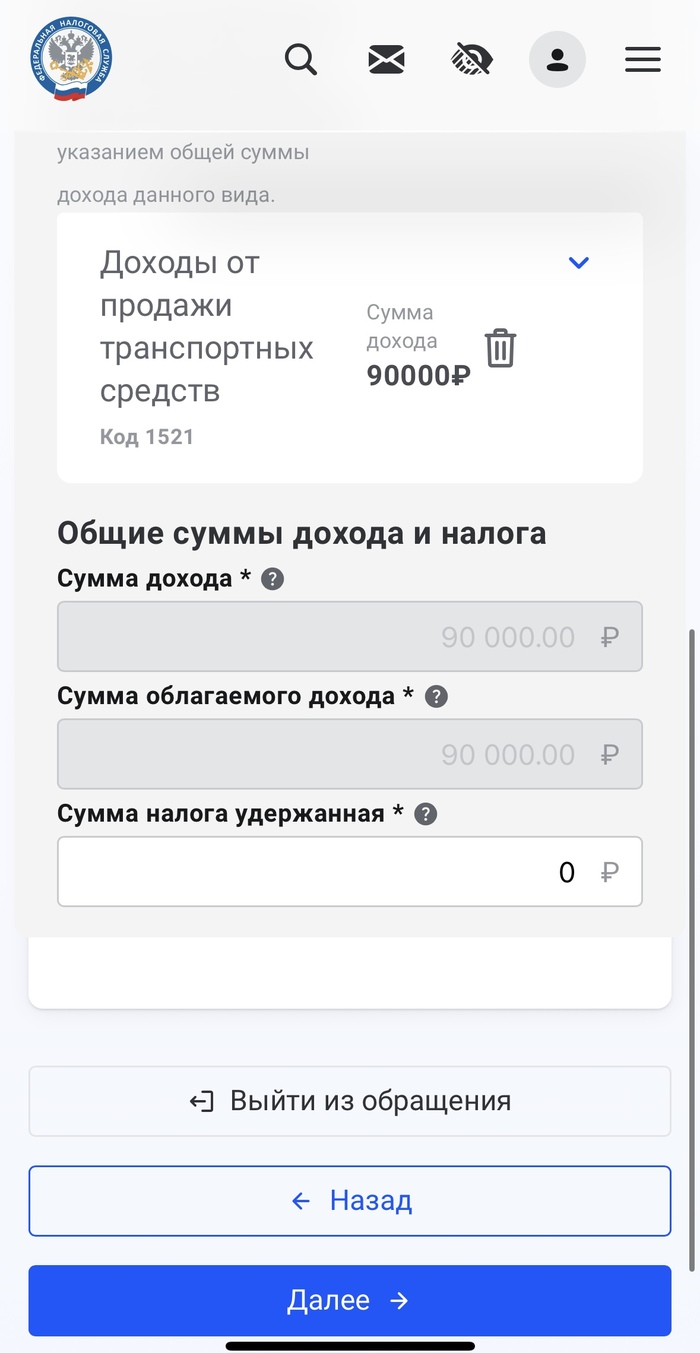Image resolution: width=700 pixels, height=1353 pixels.
Task: Open the user profile icon
Action: (557, 60)
